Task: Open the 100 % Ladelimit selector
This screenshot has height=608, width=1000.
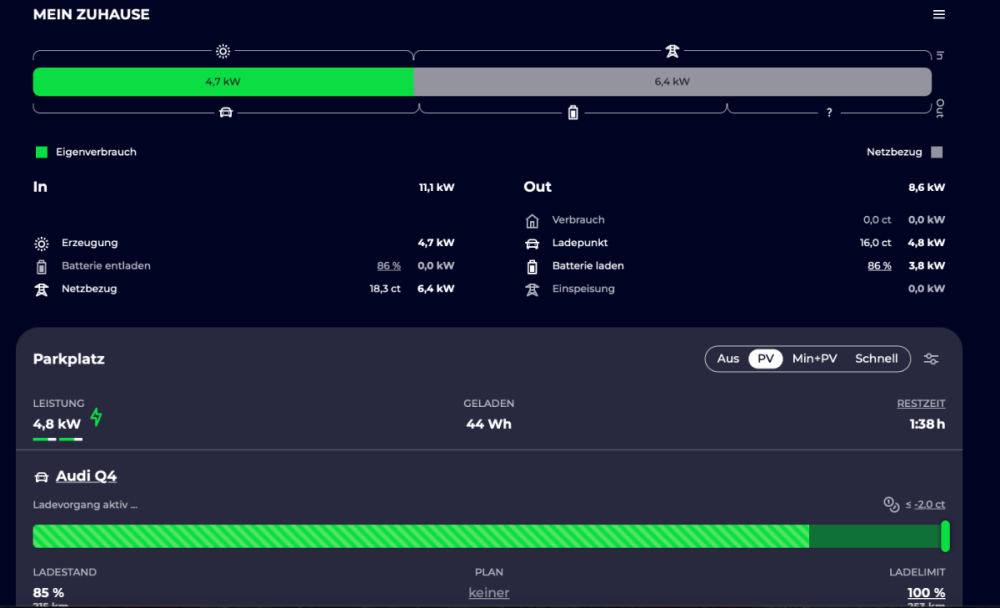Action: (x=925, y=593)
